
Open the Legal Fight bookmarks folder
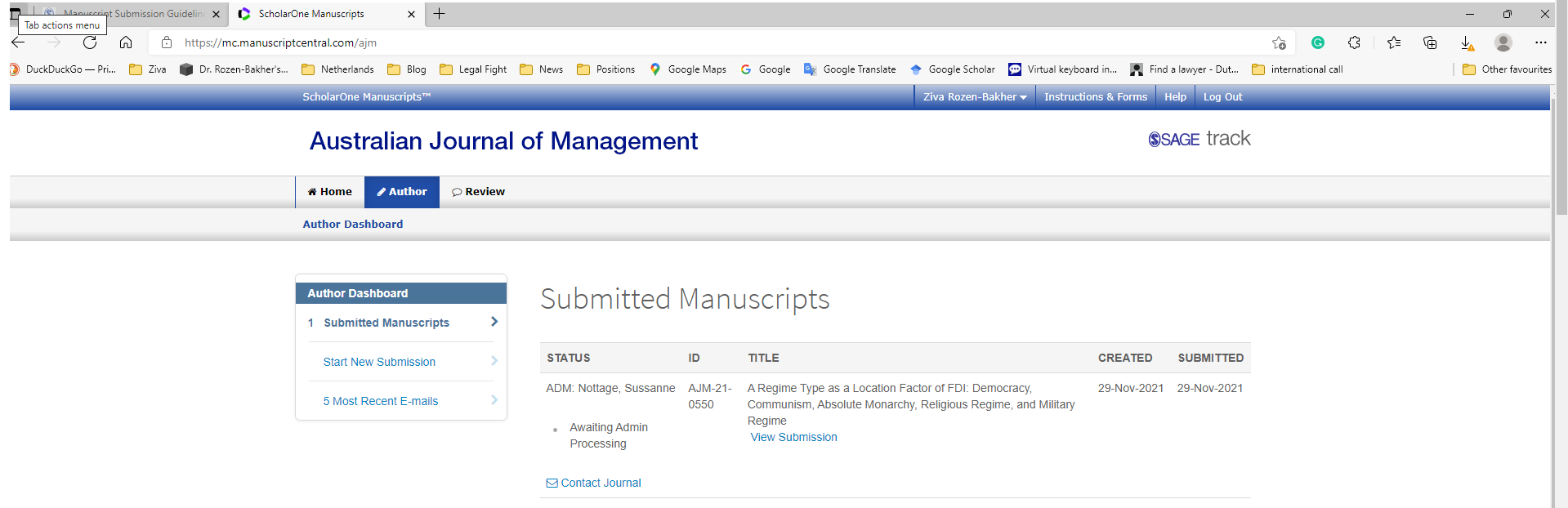474,69
